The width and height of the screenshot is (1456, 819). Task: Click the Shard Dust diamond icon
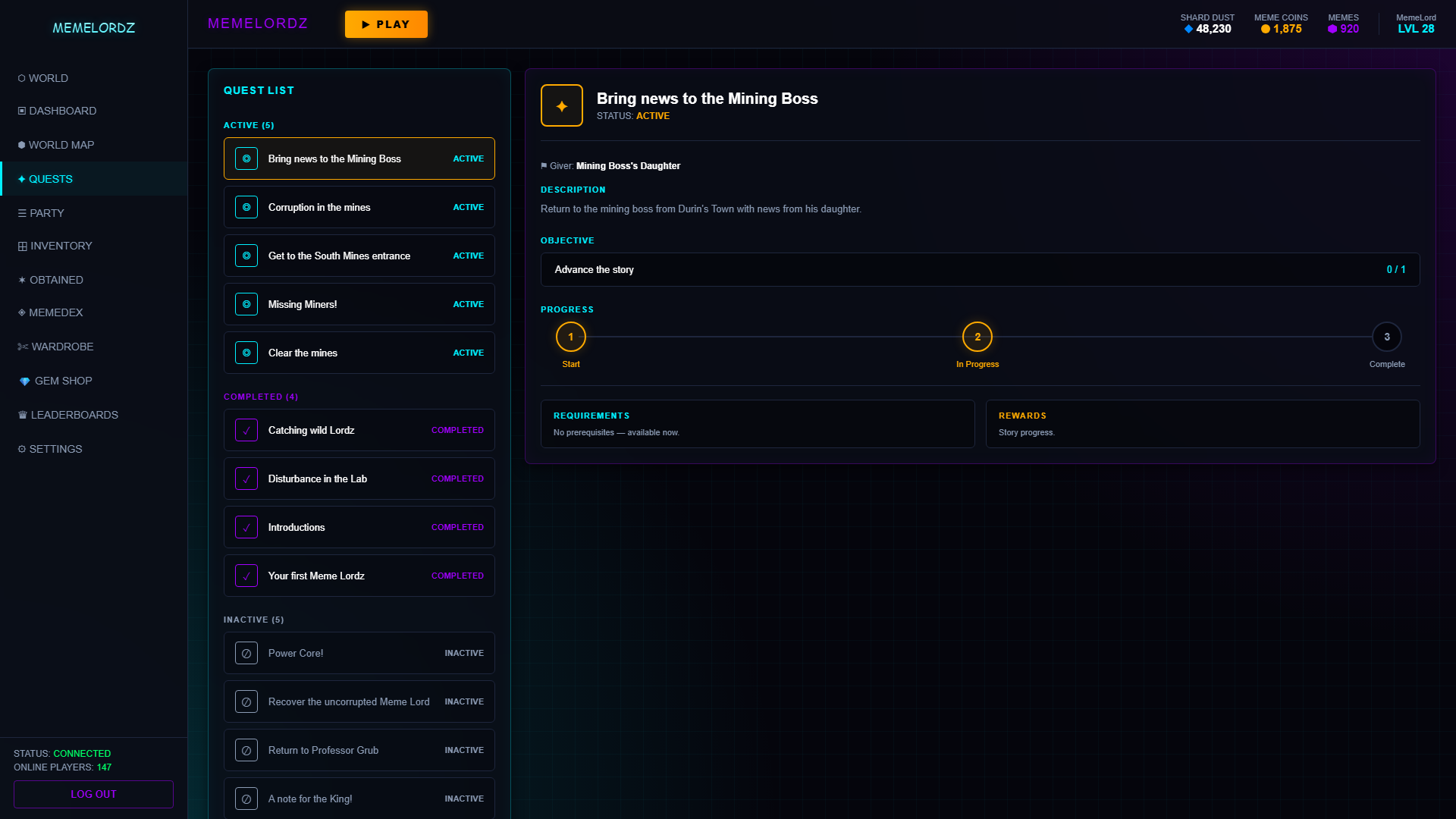point(1188,29)
